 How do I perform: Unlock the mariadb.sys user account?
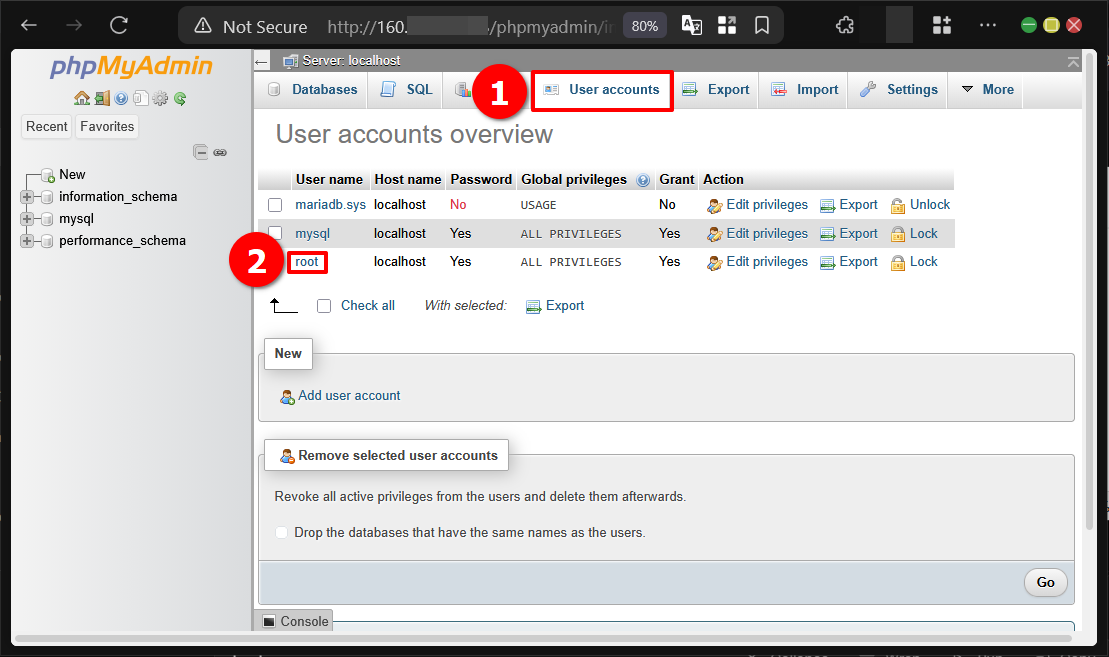point(928,204)
